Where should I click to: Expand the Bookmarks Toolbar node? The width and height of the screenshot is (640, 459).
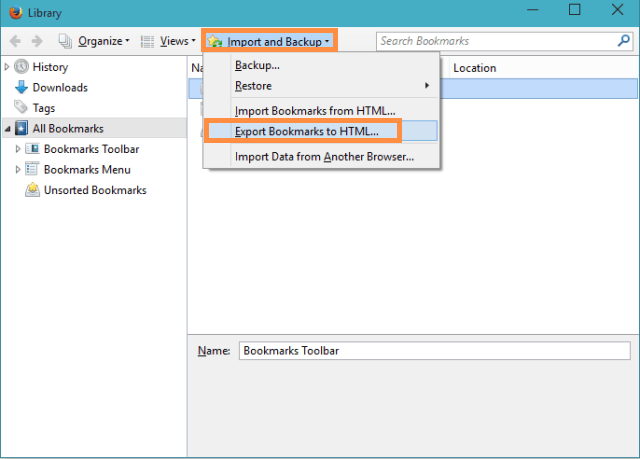point(18,149)
